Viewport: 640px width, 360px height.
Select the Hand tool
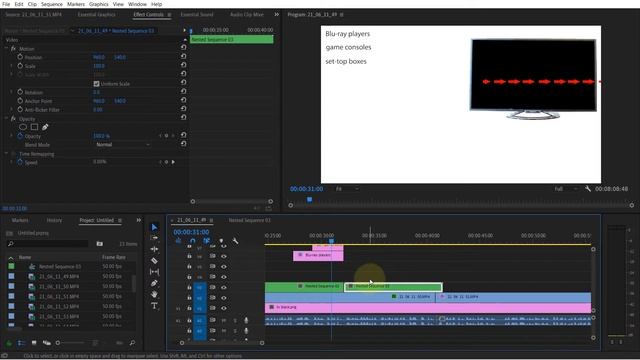154,294
